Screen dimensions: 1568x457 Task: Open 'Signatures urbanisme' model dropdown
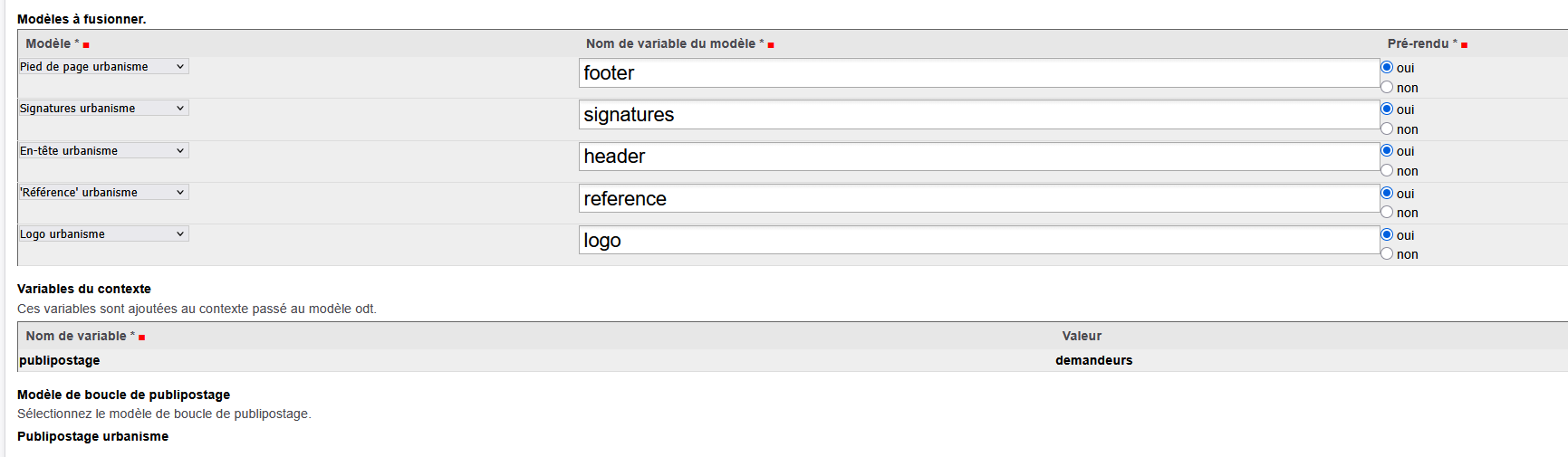103,108
